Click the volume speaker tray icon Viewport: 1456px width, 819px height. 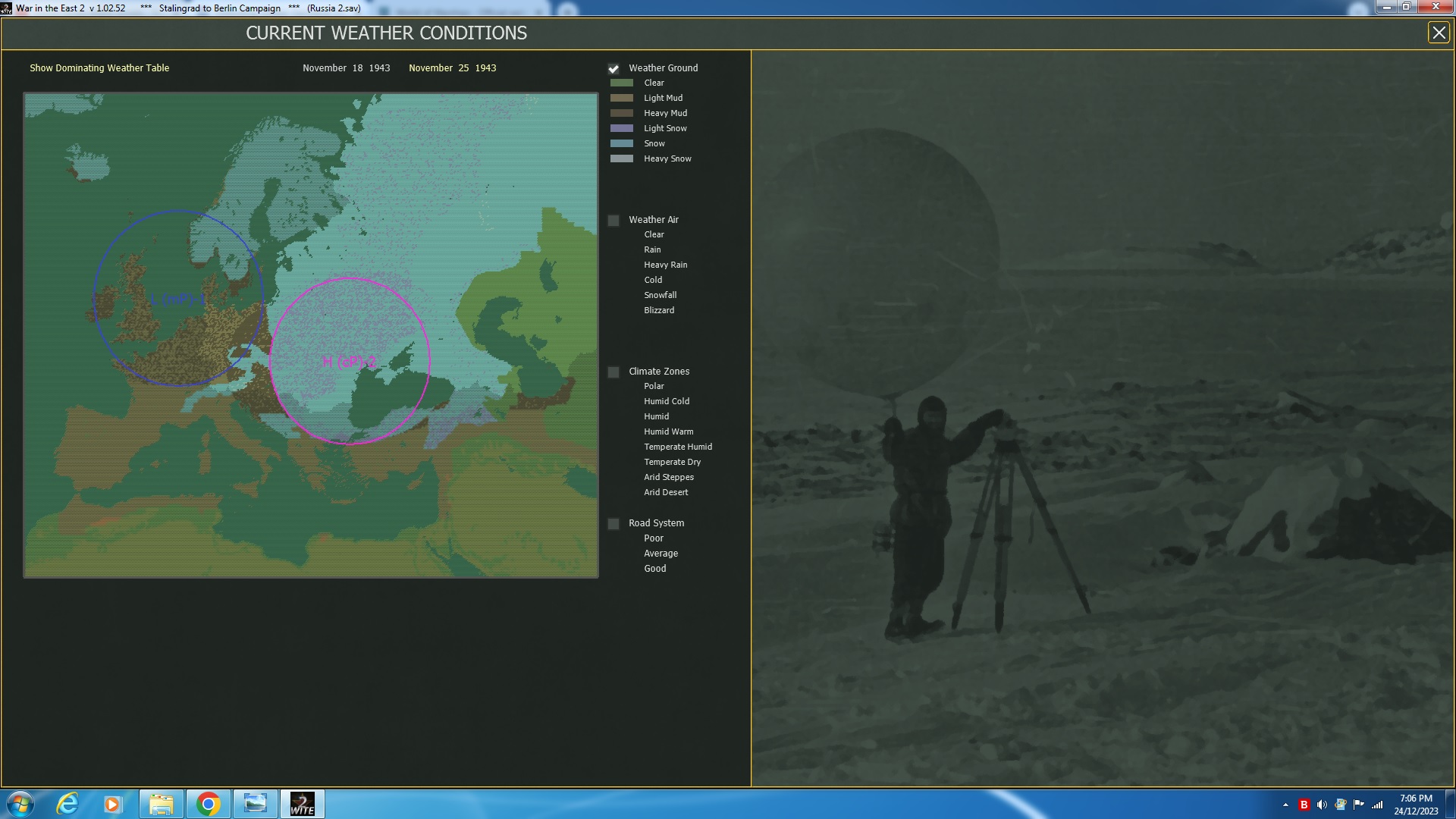[x=1322, y=805]
